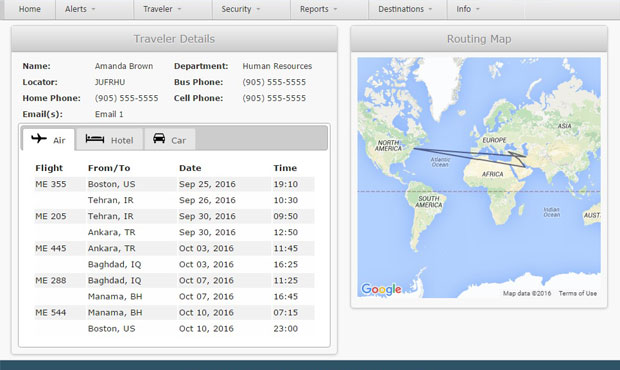
Task: Click the Home Phone number value
Action: pos(127,98)
